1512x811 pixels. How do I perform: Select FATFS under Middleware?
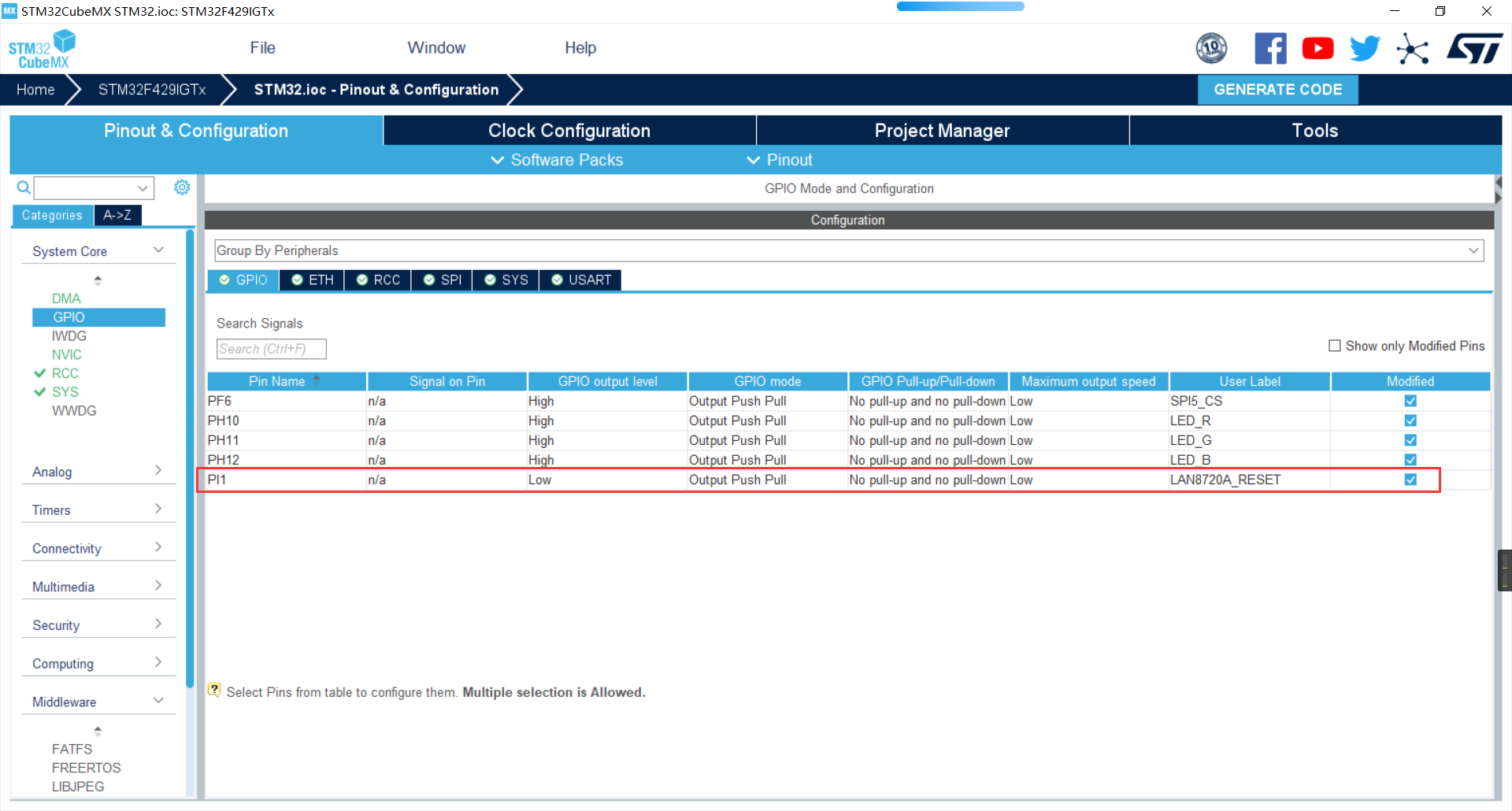click(72, 749)
